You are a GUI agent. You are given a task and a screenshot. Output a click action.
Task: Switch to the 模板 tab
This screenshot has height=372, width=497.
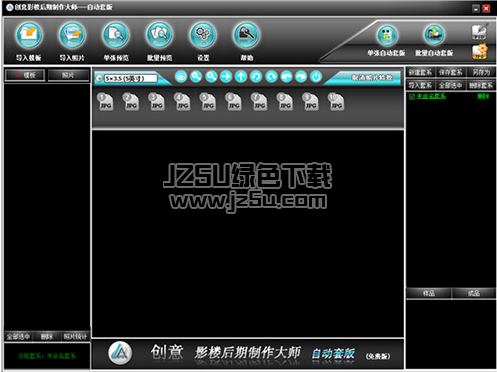point(25,75)
